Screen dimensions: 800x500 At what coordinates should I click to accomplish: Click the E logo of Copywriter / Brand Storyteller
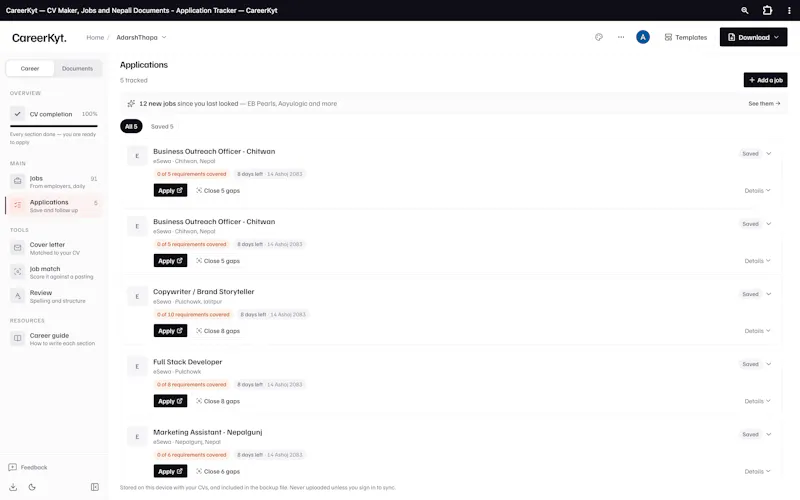[x=137, y=296]
